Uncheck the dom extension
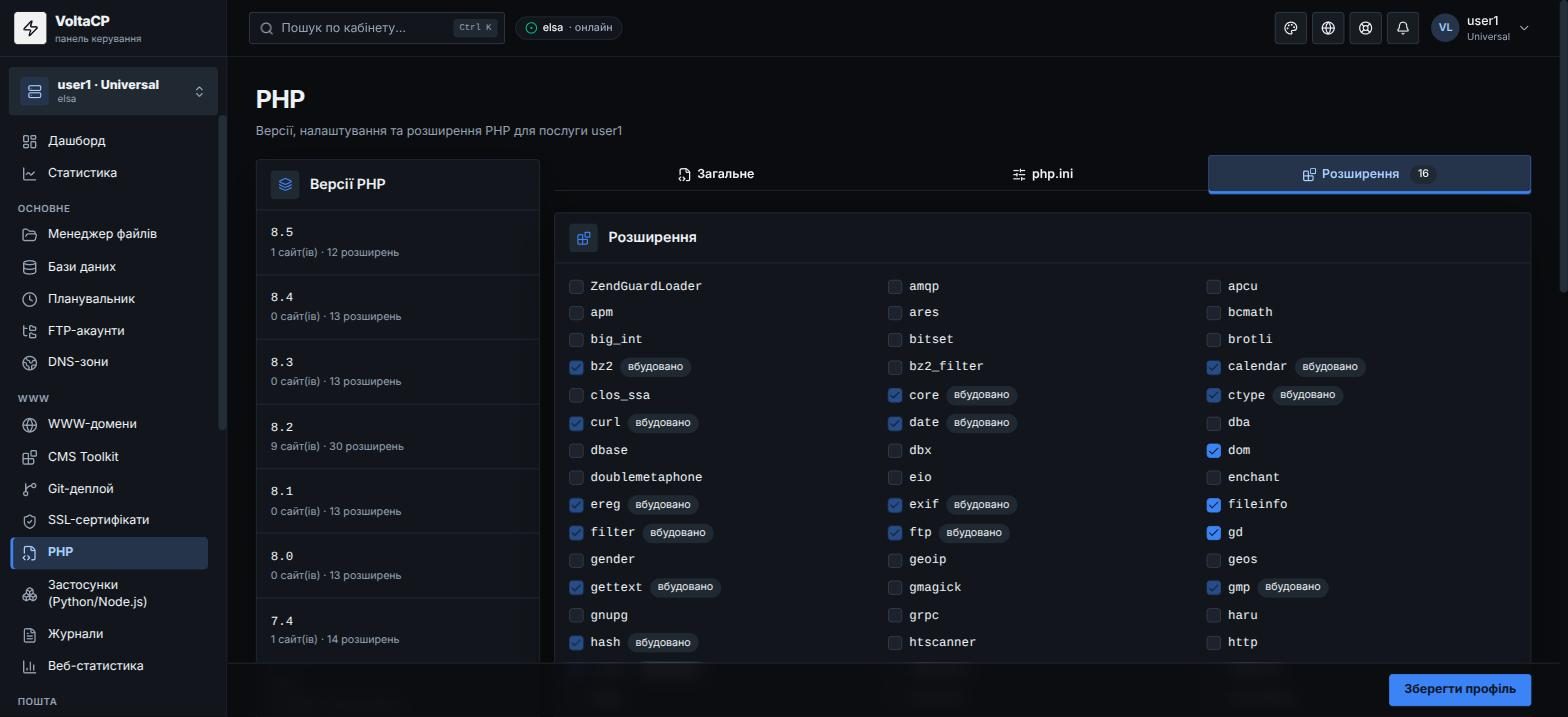This screenshot has width=1568, height=717. tap(1213, 451)
